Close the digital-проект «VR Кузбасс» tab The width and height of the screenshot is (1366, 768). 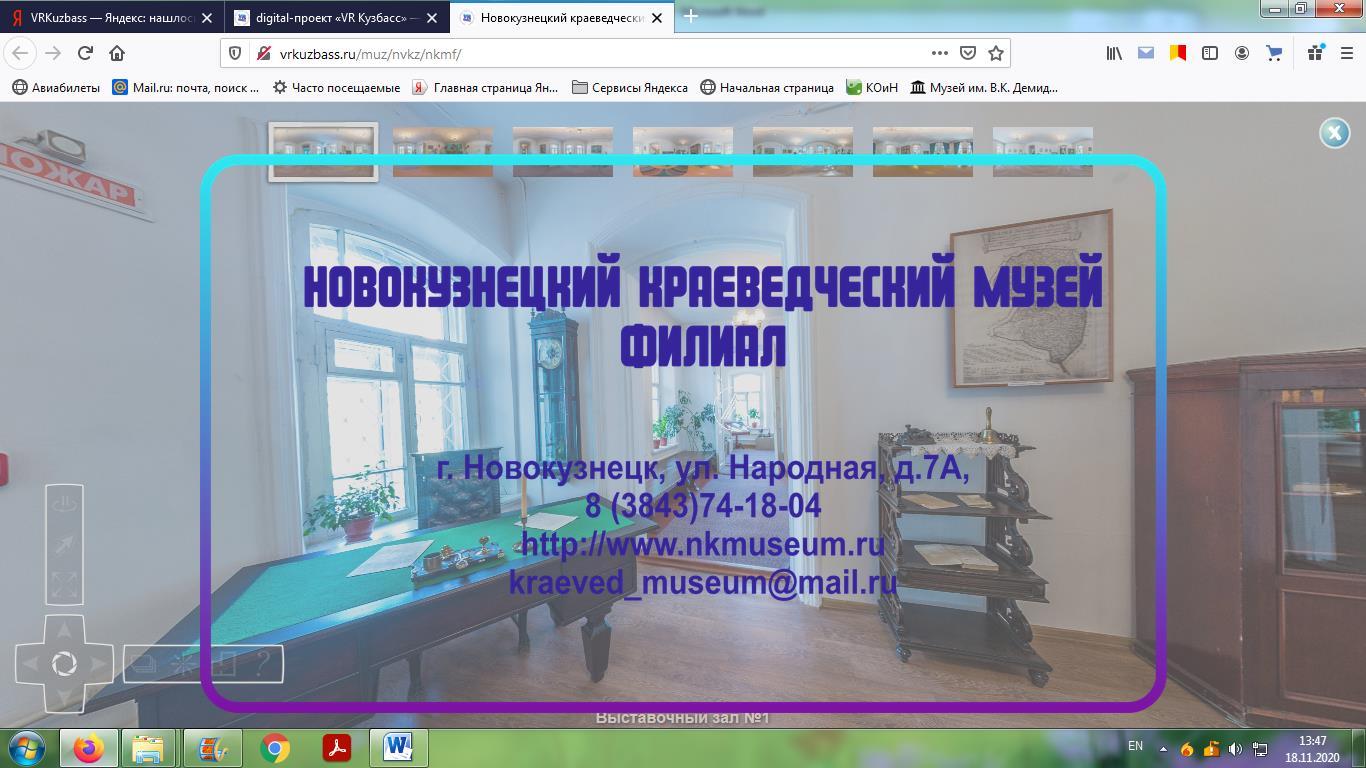[432, 18]
